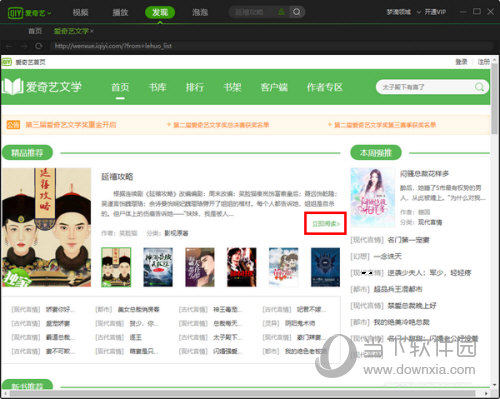500x399 pixels.
Task: Open 一念诛天 in weekly list
Action: (388, 256)
